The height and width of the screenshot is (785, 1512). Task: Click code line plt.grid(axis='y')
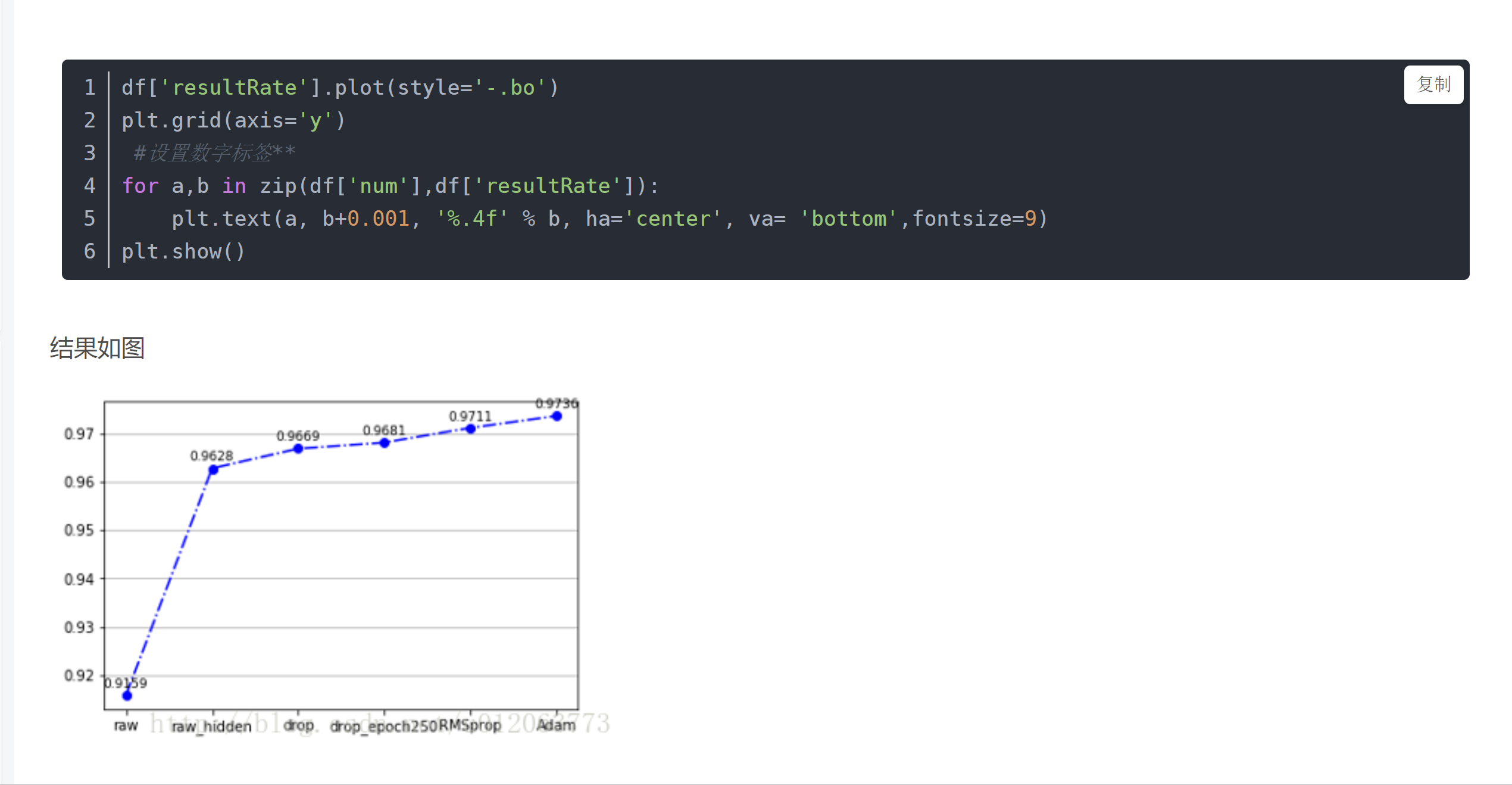pos(233,120)
